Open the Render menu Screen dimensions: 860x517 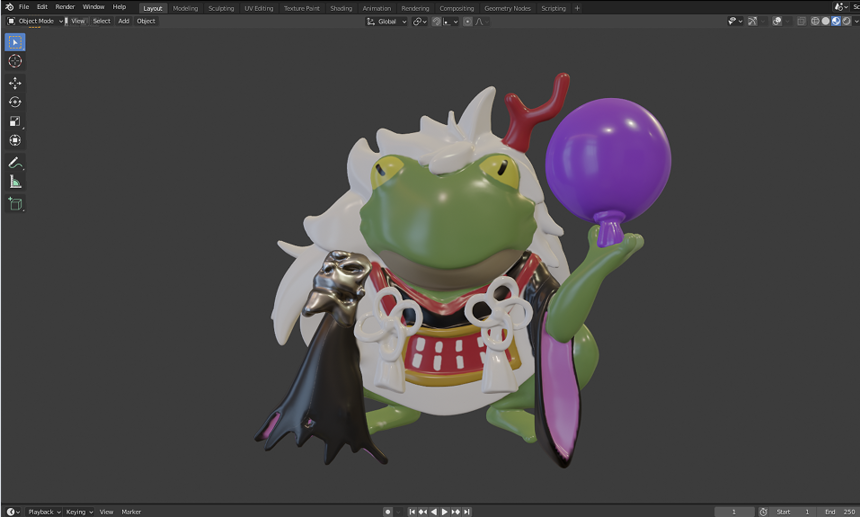[x=65, y=7]
